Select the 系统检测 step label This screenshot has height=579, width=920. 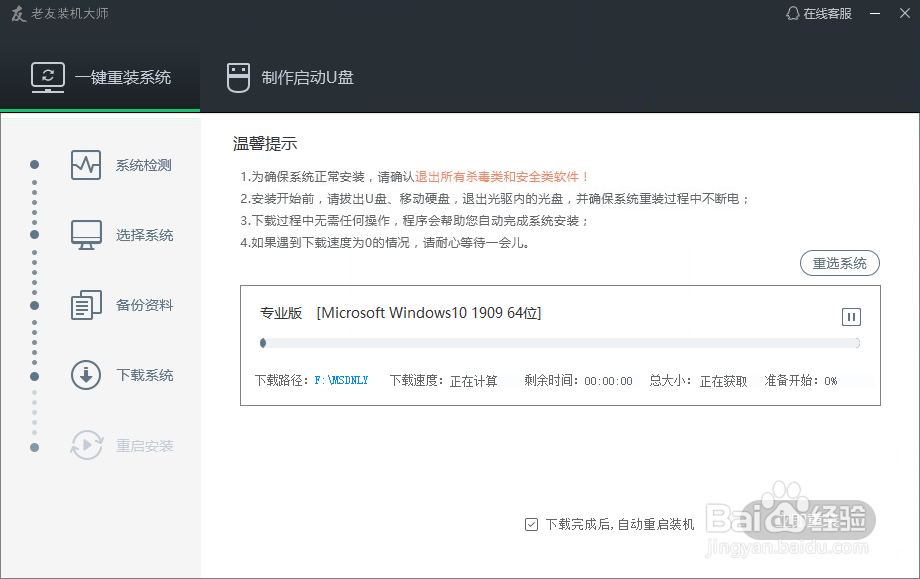[144, 165]
